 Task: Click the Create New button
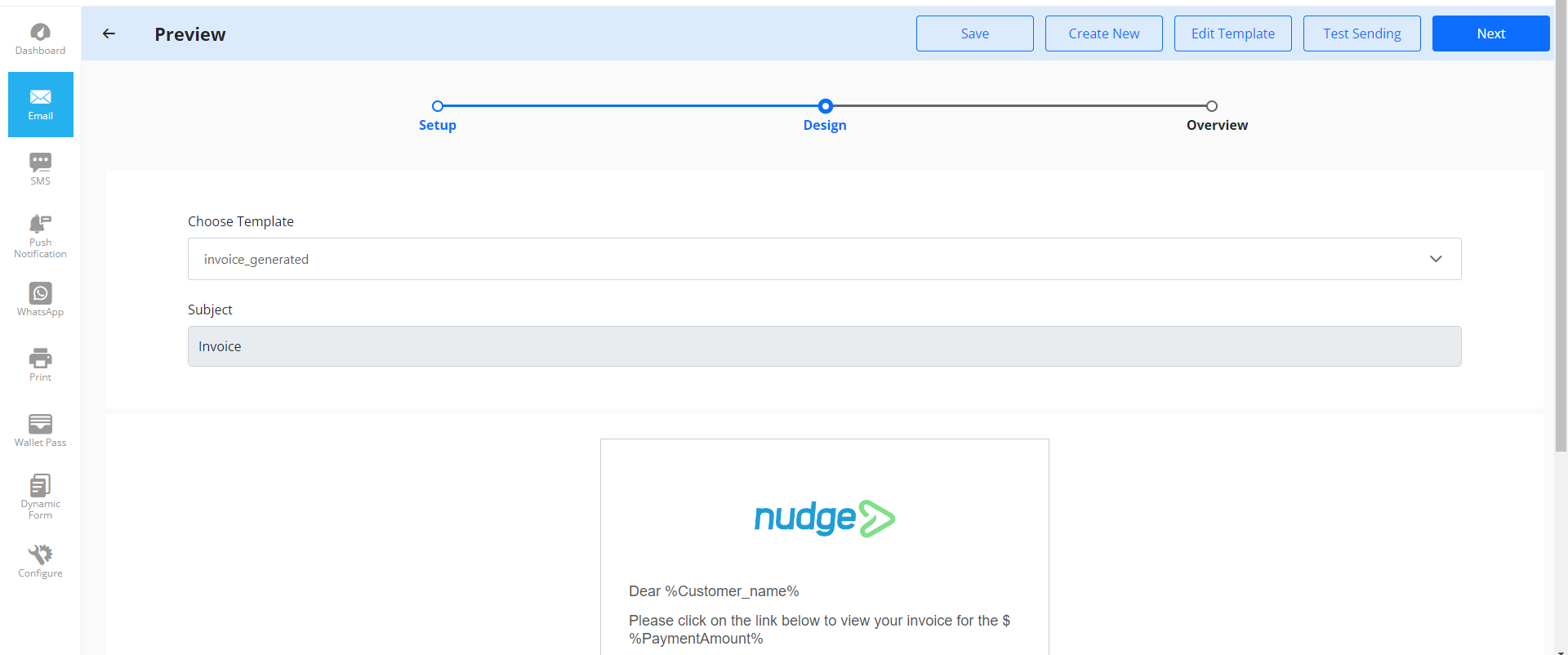[1103, 33]
